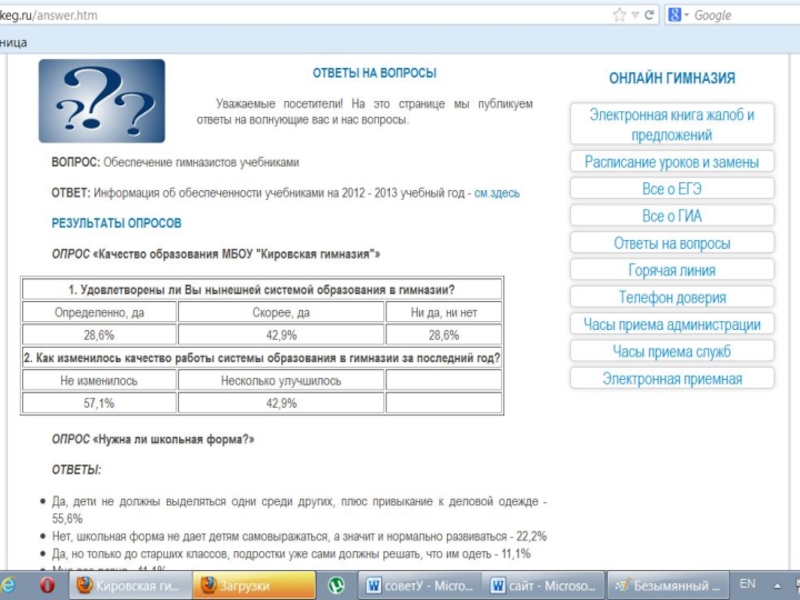The height and width of the screenshot is (600, 800).
Task: Open 'Горячая линия' page
Action: click(x=672, y=270)
